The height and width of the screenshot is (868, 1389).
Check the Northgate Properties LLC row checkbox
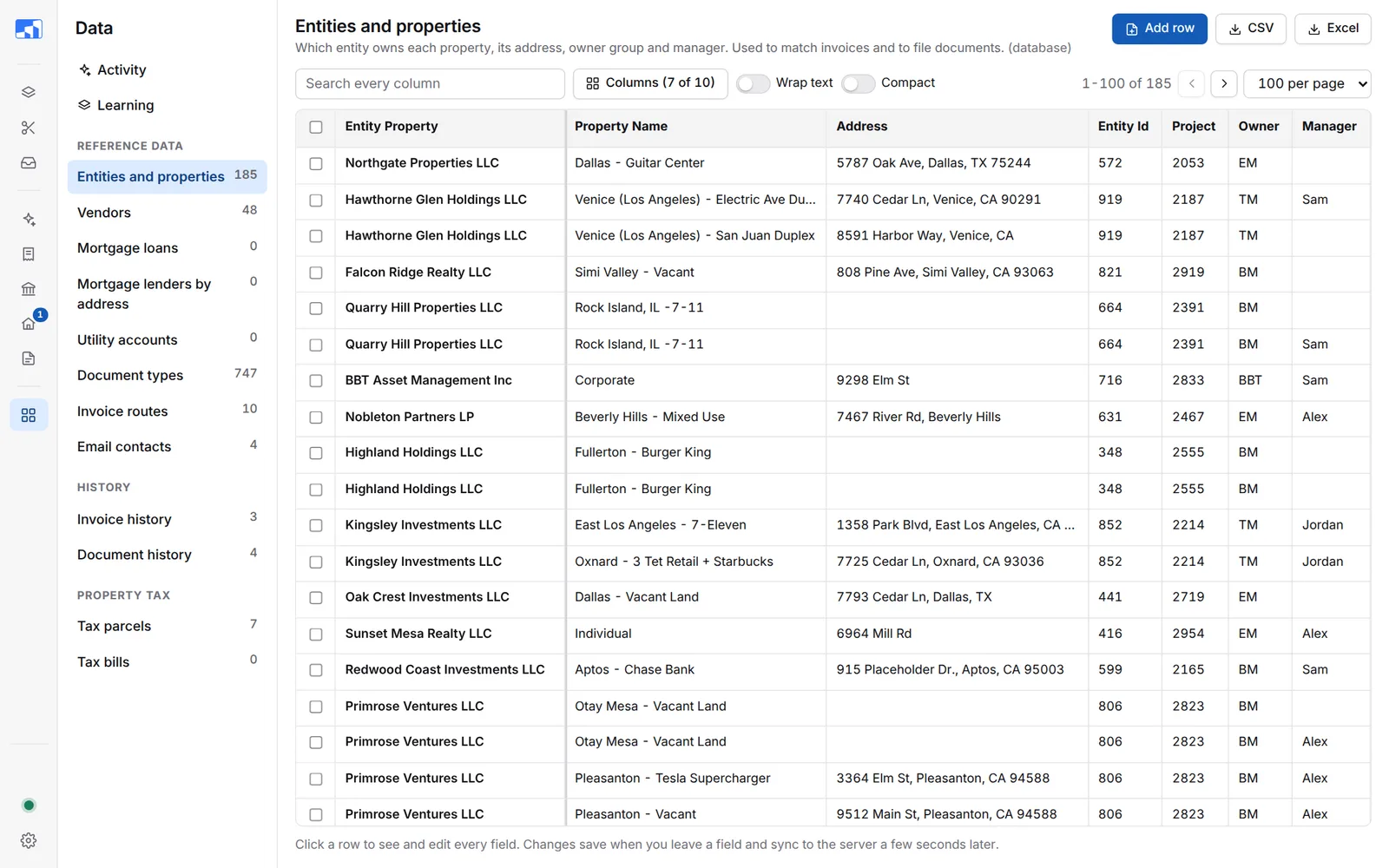click(x=316, y=163)
